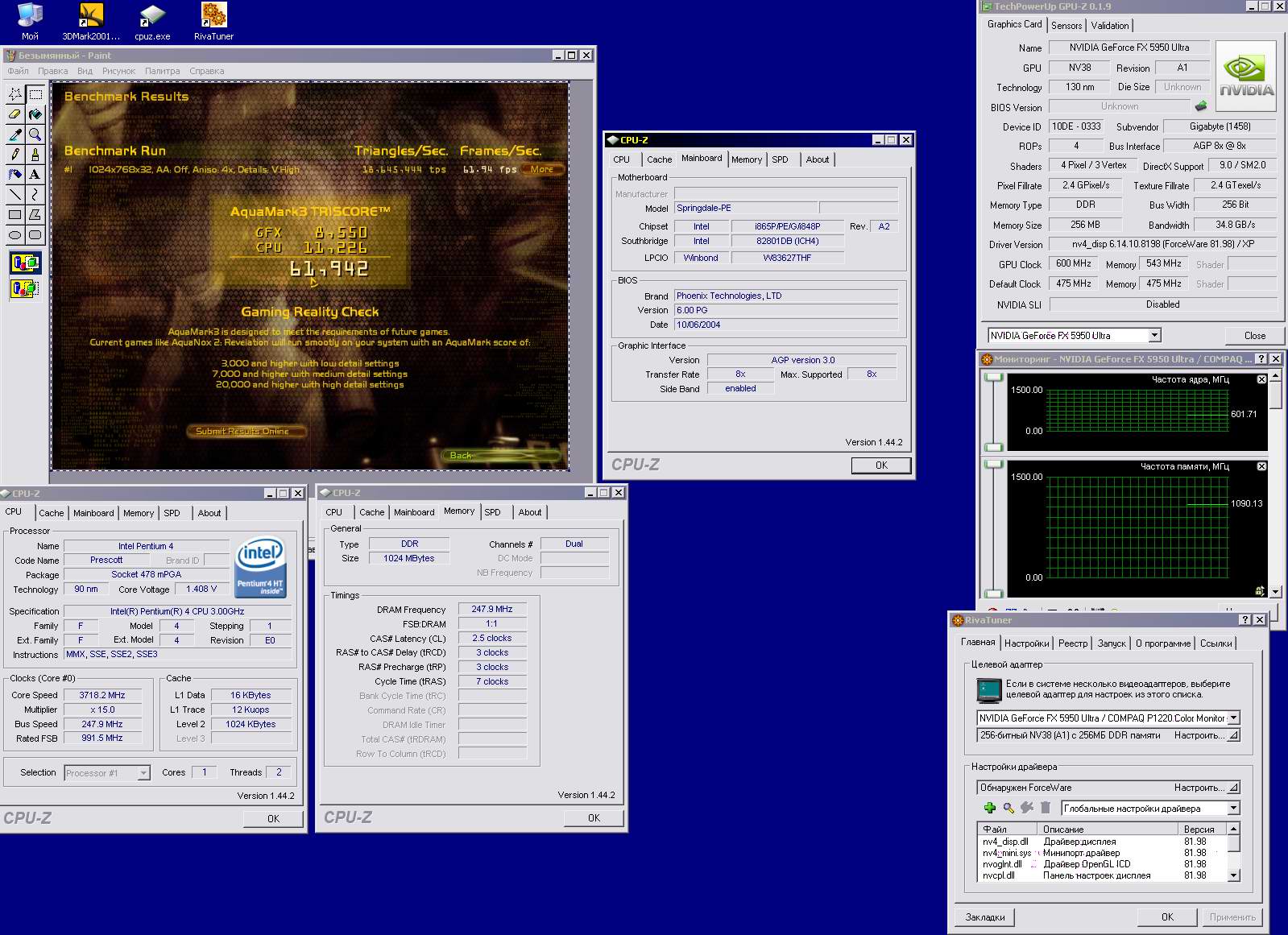Pick the Curve tool in Paint
This screenshot has height=935, width=1288.
pyautogui.click(x=35, y=194)
